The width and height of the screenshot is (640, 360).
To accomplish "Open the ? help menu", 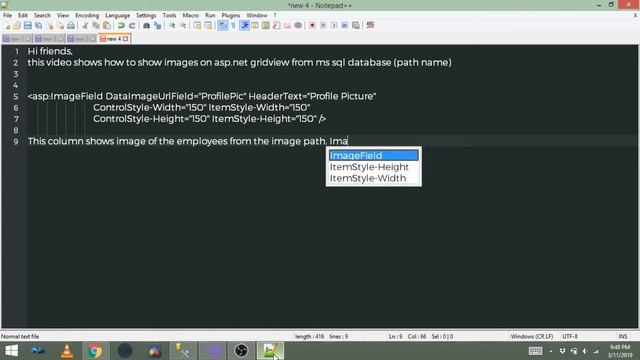I will (275, 16).
